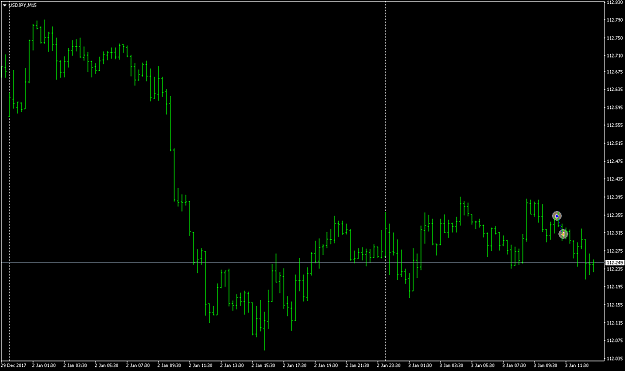Click the current price label 112.249
This screenshot has width=625, height=371.
point(615,263)
